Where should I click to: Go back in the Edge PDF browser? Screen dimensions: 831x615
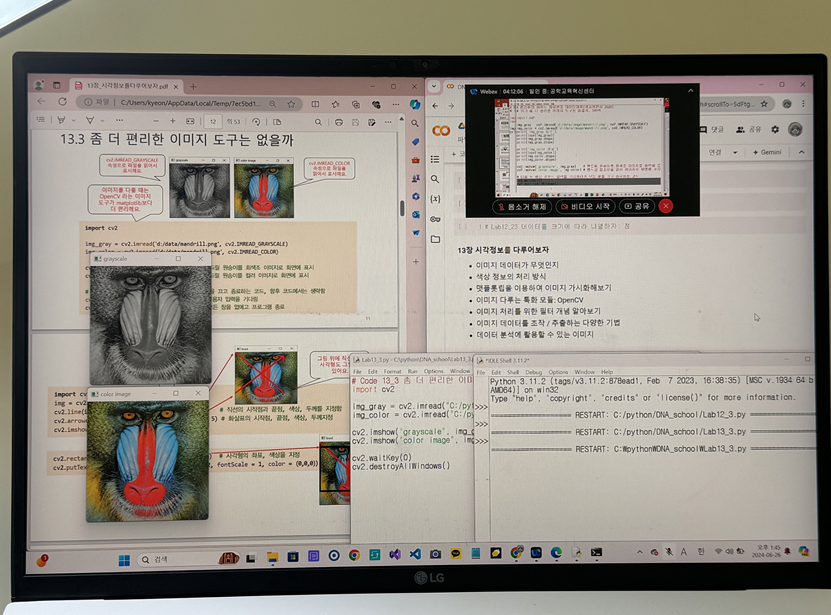click(x=42, y=101)
